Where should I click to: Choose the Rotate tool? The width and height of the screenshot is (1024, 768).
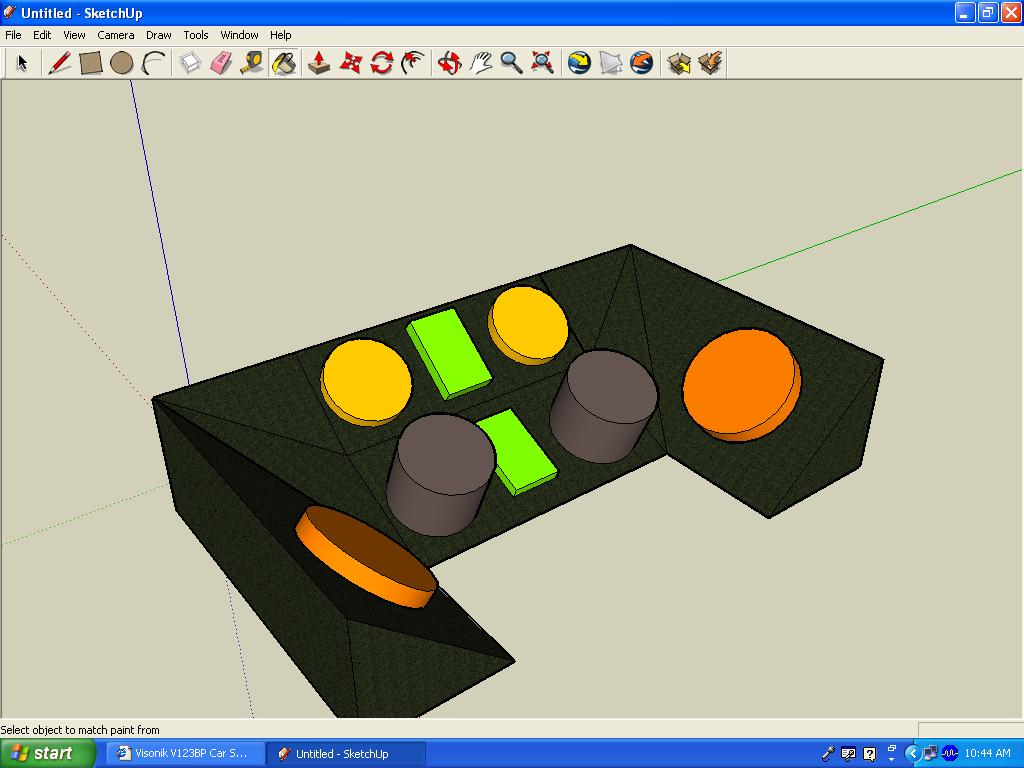click(x=381, y=63)
